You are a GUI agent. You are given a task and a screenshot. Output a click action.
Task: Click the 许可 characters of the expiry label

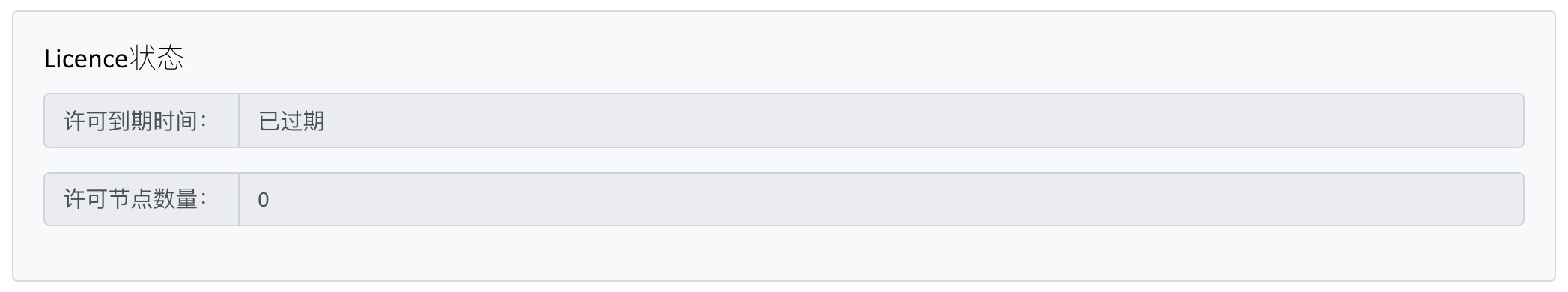(x=86, y=121)
